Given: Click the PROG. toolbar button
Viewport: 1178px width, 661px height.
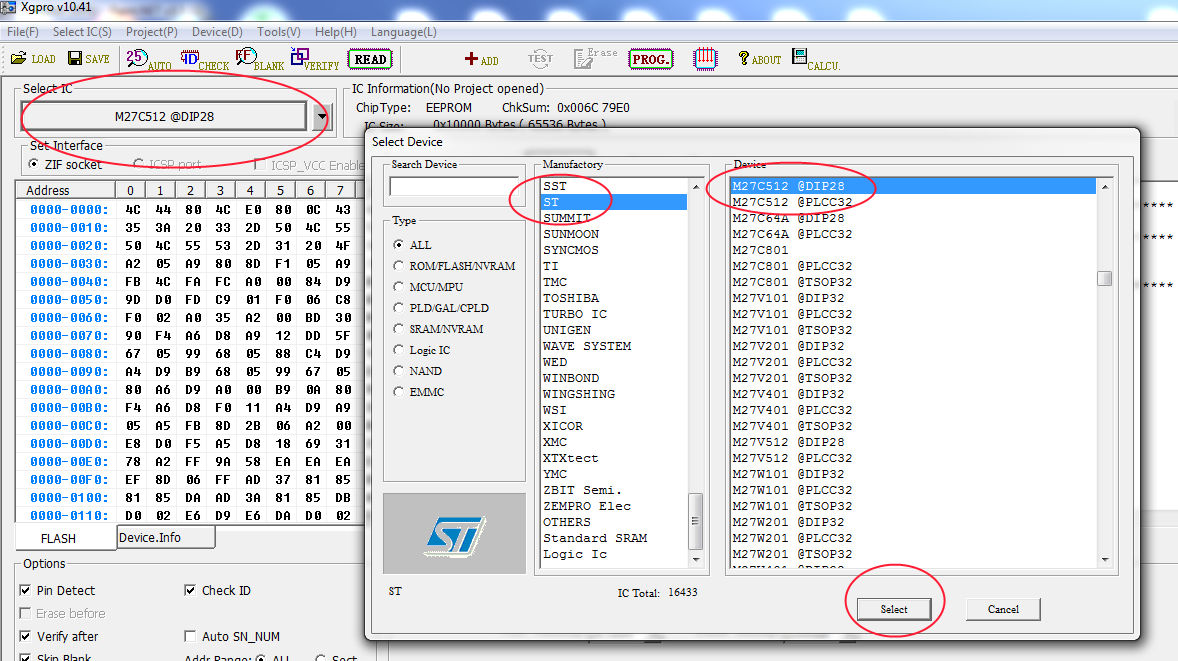Looking at the screenshot, I should tap(651, 59).
